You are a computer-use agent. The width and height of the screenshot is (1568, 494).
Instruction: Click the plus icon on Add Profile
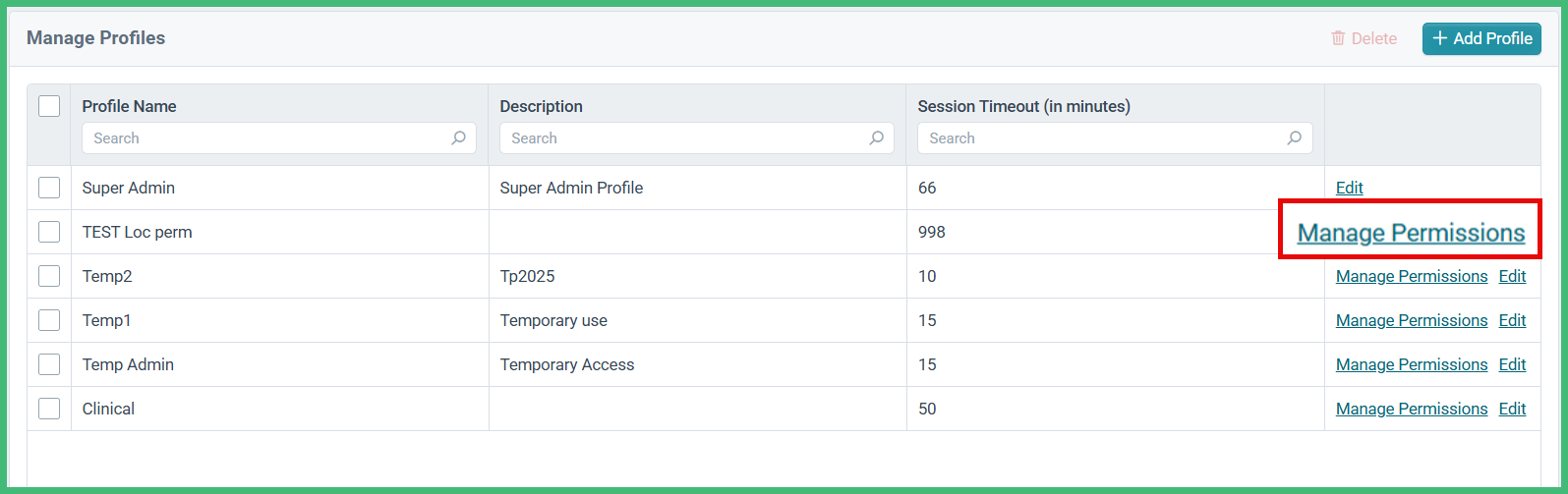[1440, 38]
